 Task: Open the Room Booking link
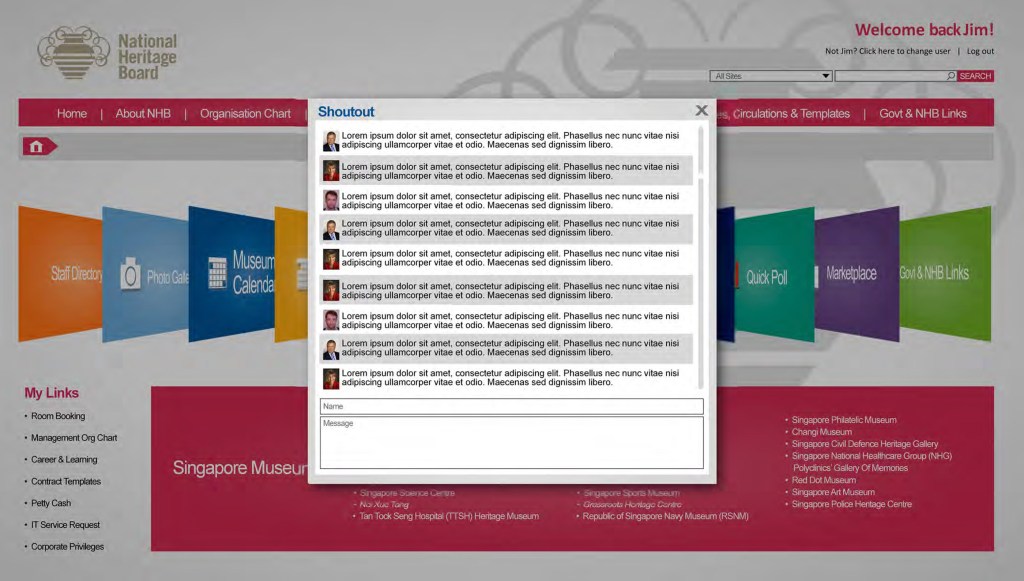tap(58, 416)
